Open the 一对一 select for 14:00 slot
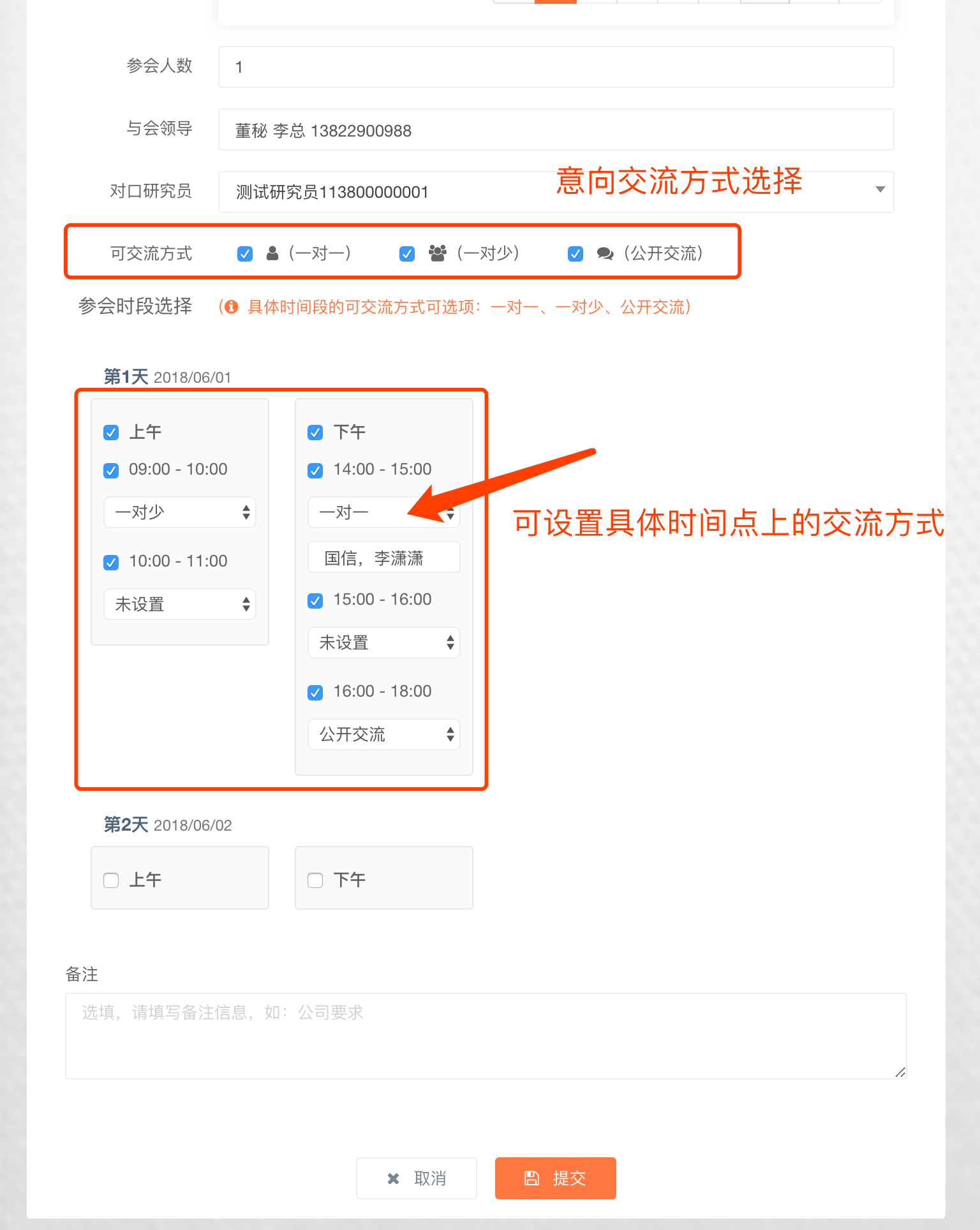The height and width of the screenshot is (1230, 980). pyautogui.click(x=384, y=512)
